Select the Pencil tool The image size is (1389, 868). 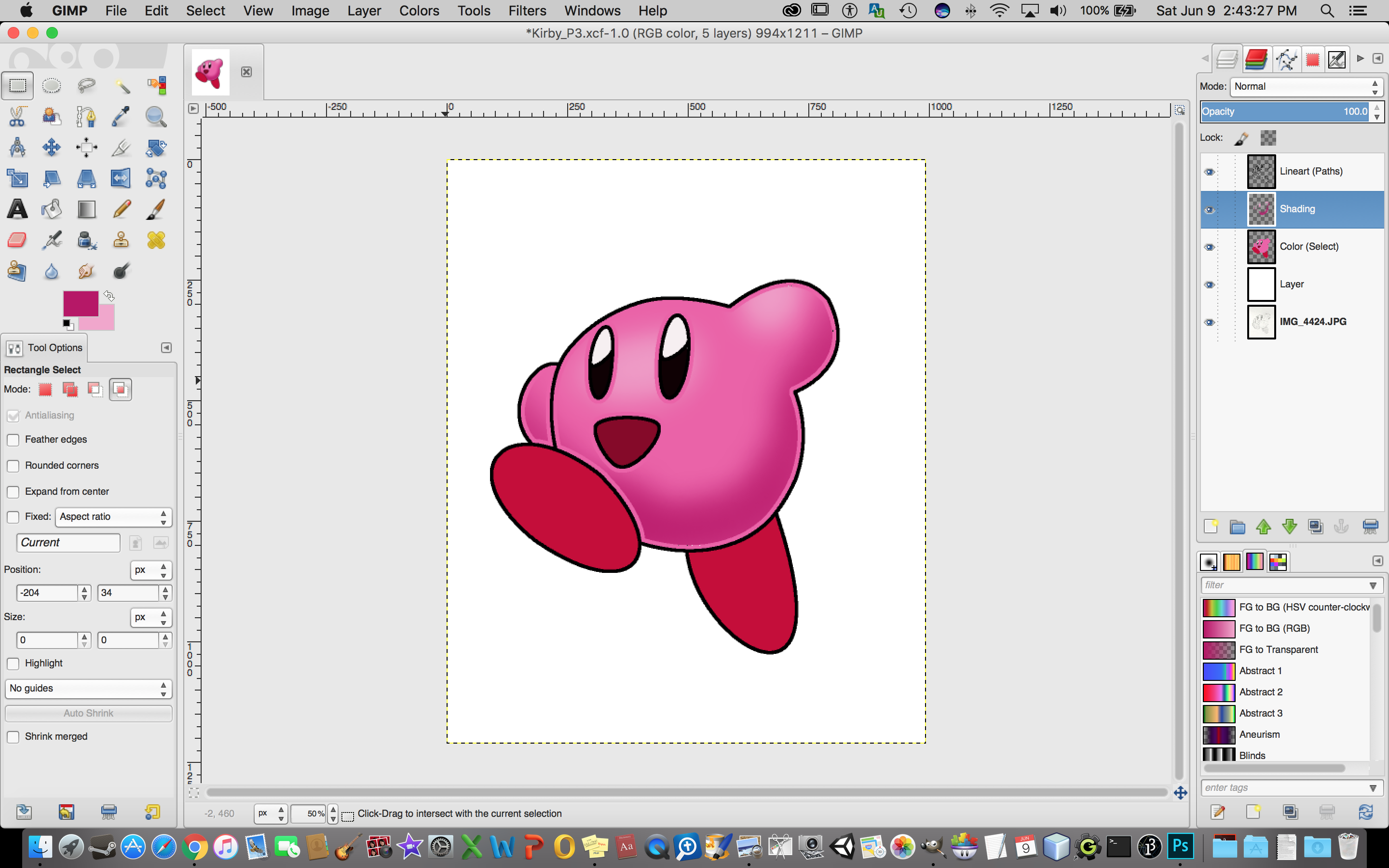121,210
